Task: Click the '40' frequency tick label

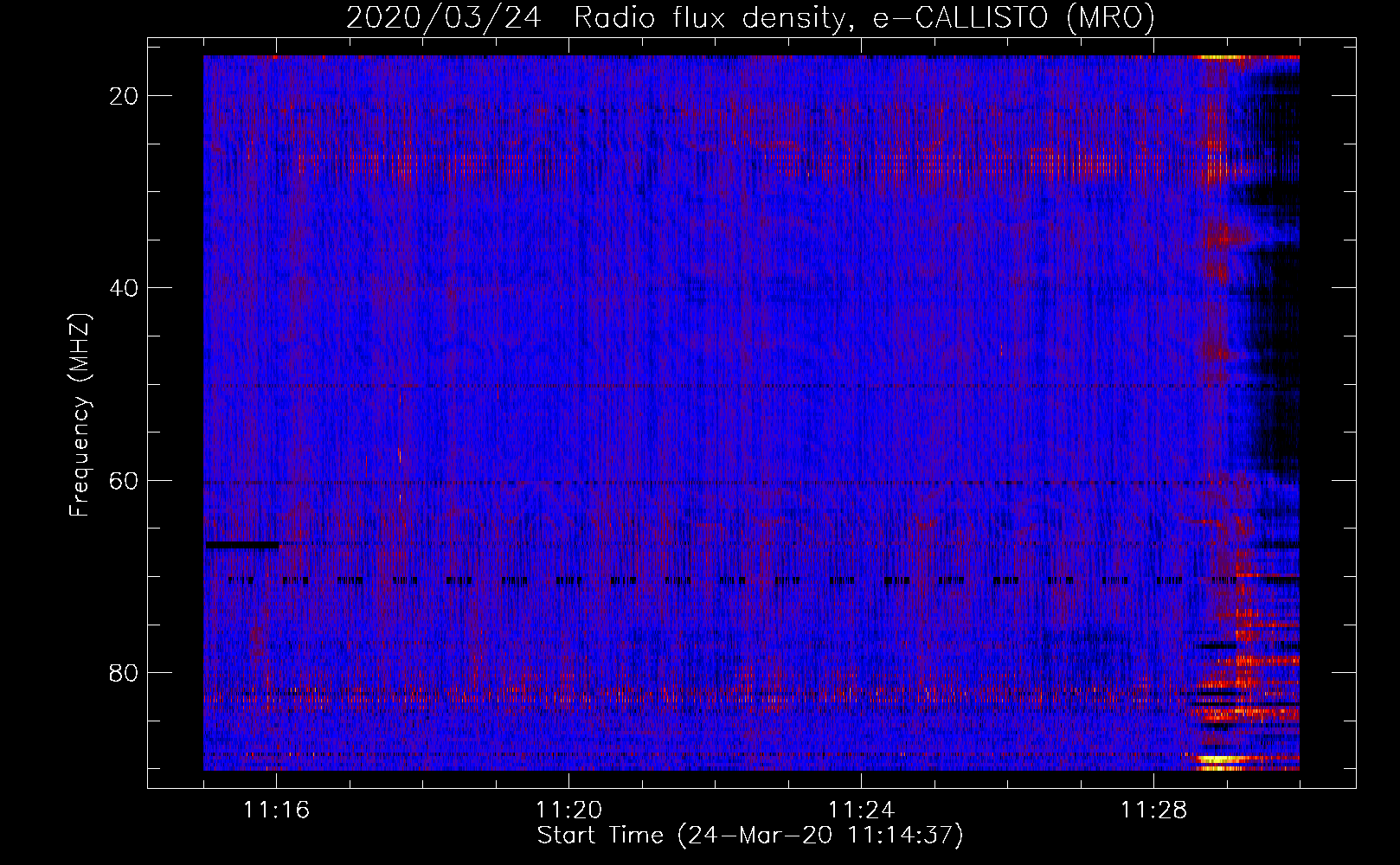Action: tap(125, 287)
